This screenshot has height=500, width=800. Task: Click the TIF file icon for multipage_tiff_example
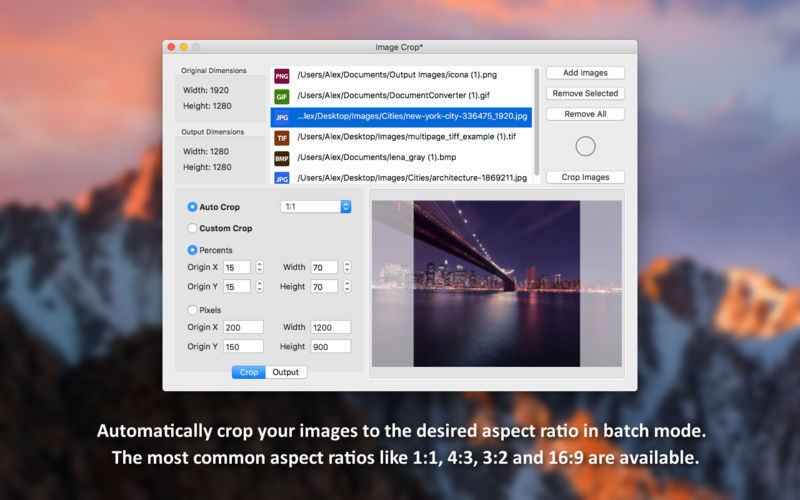coord(282,137)
